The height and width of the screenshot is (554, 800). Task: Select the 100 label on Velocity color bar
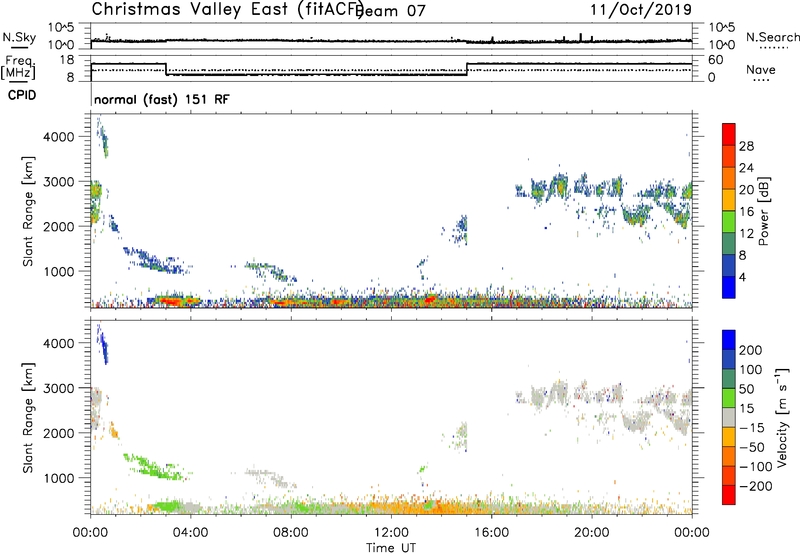click(x=750, y=369)
